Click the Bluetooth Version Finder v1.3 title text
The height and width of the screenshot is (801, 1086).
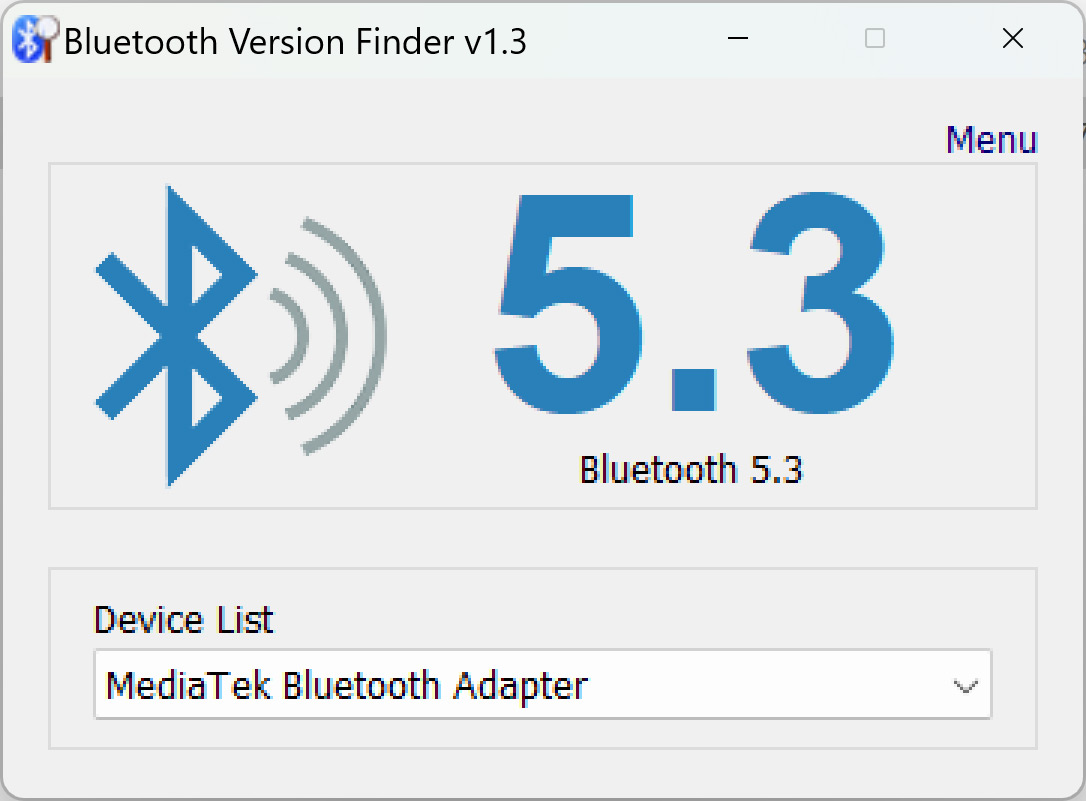tap(296, 42)
